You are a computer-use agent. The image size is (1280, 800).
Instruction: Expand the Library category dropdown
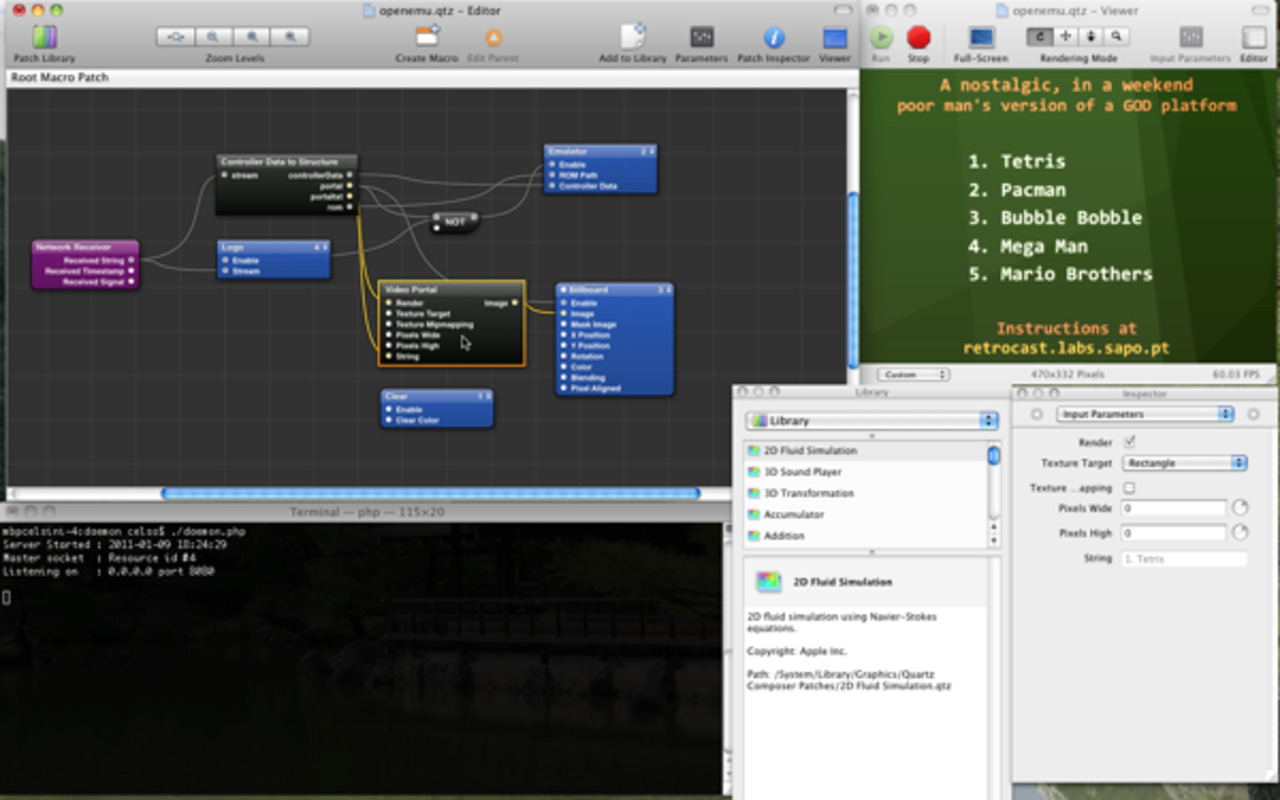pos(872,421)
